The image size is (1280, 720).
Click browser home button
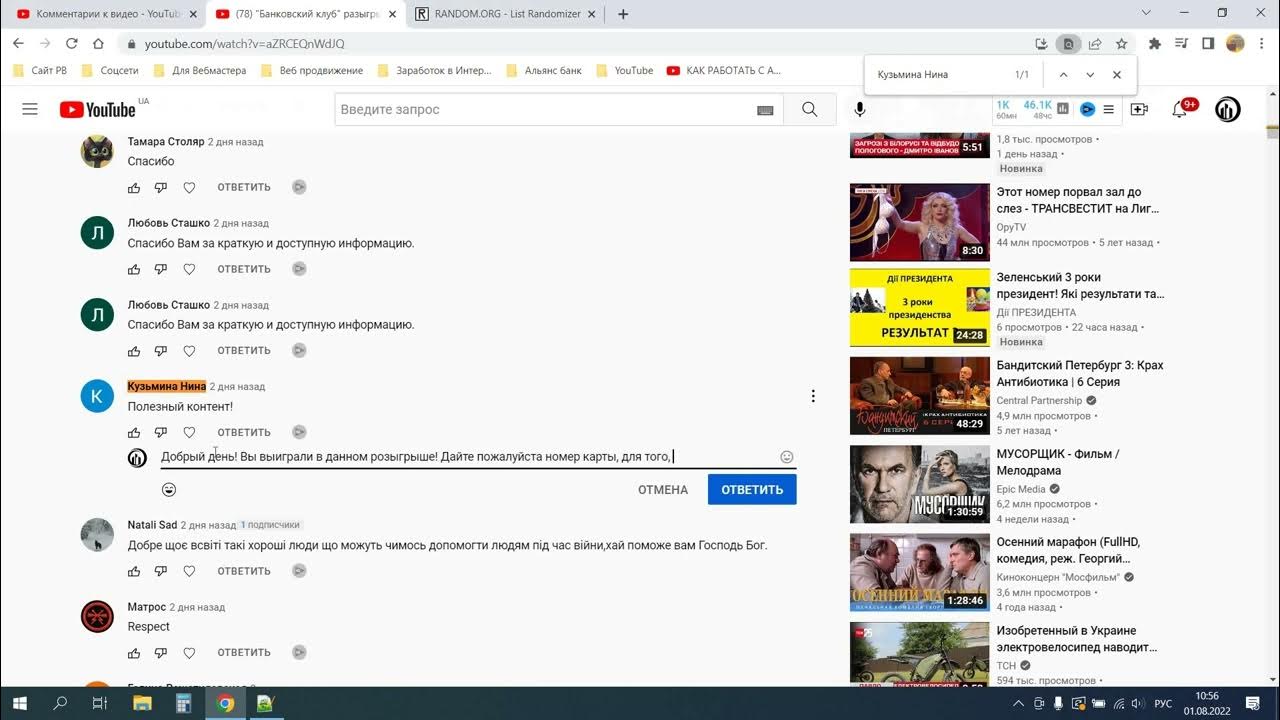coord(98,44)
